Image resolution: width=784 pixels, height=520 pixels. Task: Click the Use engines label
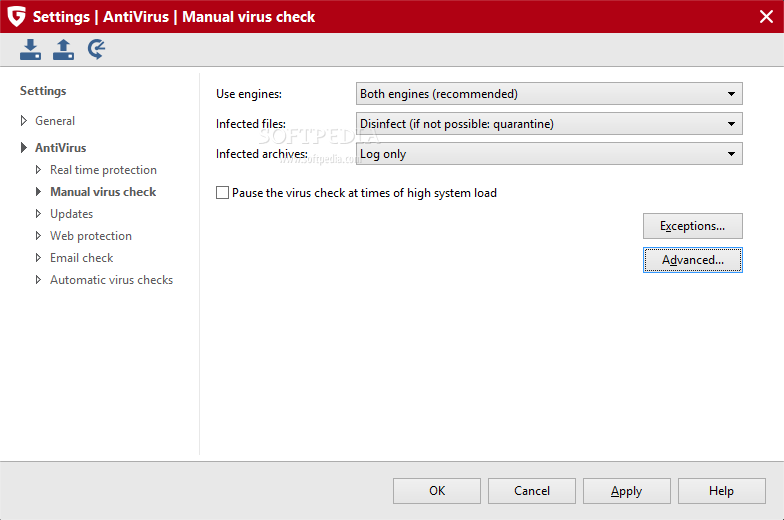[249, 94]
